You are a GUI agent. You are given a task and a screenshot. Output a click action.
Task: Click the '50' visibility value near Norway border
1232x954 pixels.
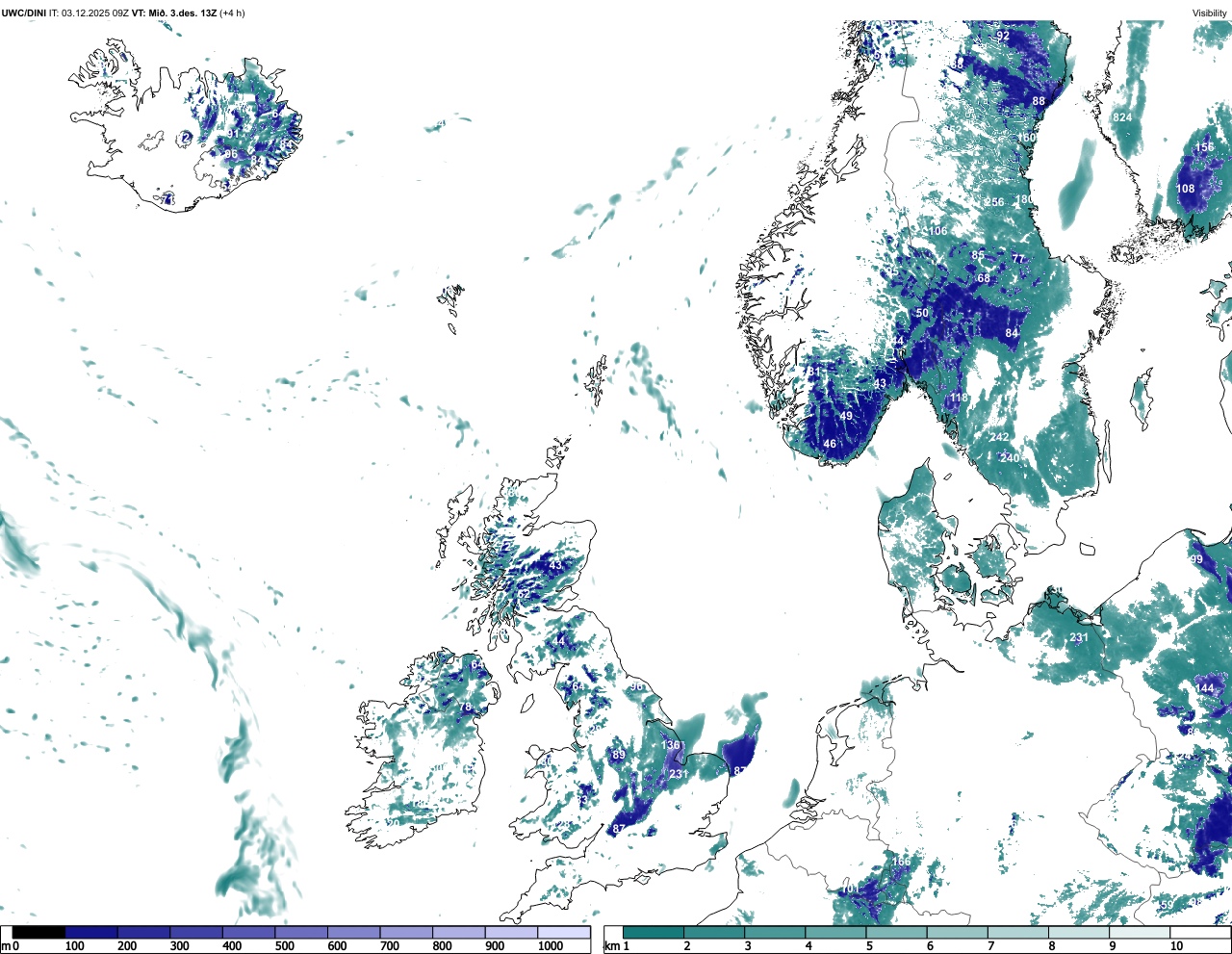[922, 313]
